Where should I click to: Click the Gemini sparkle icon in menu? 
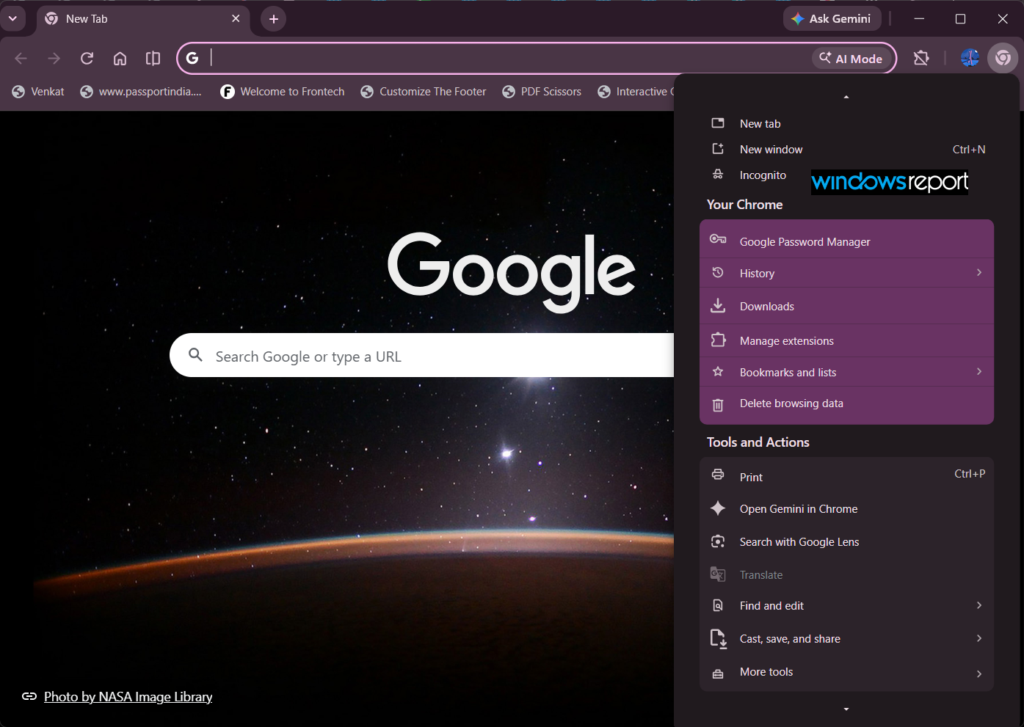pyautogui.click(x=718, y=508)
